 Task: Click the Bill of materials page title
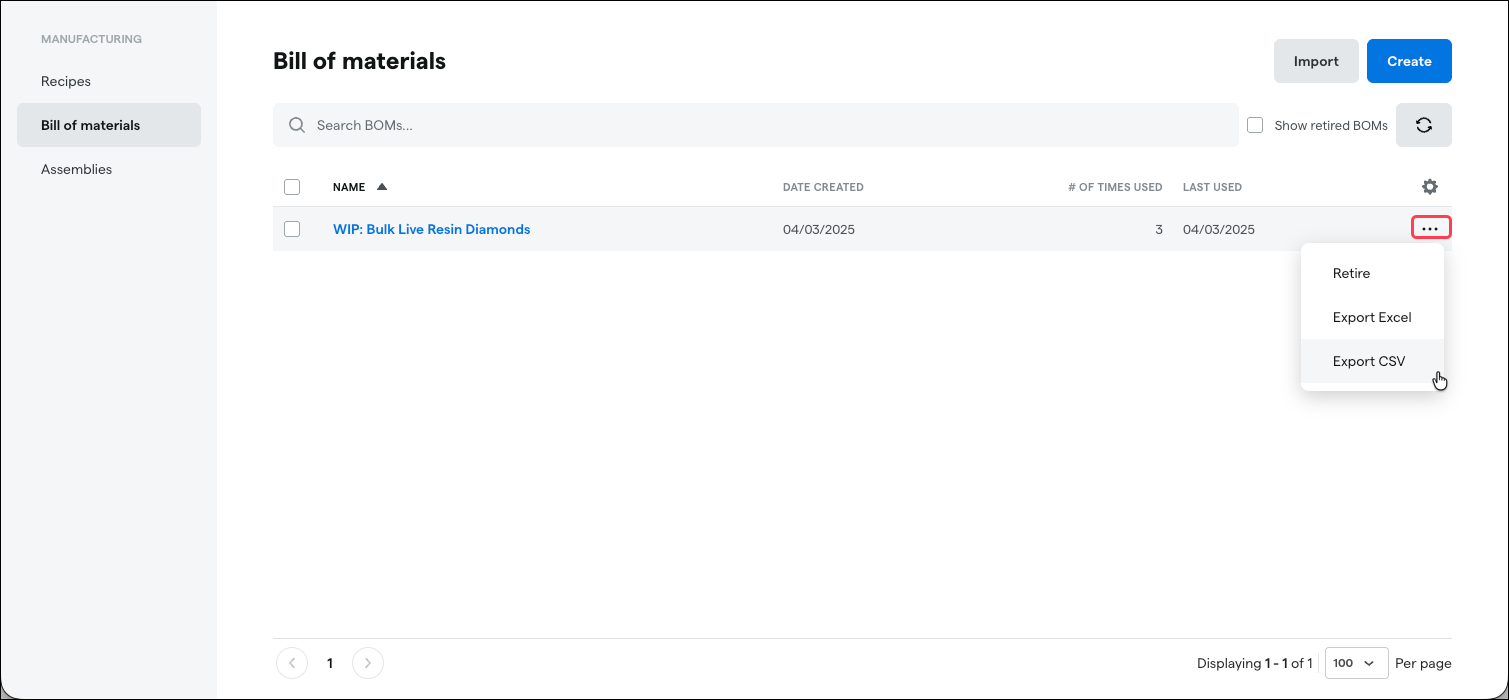pyautogui.click(x=359, y=61)
